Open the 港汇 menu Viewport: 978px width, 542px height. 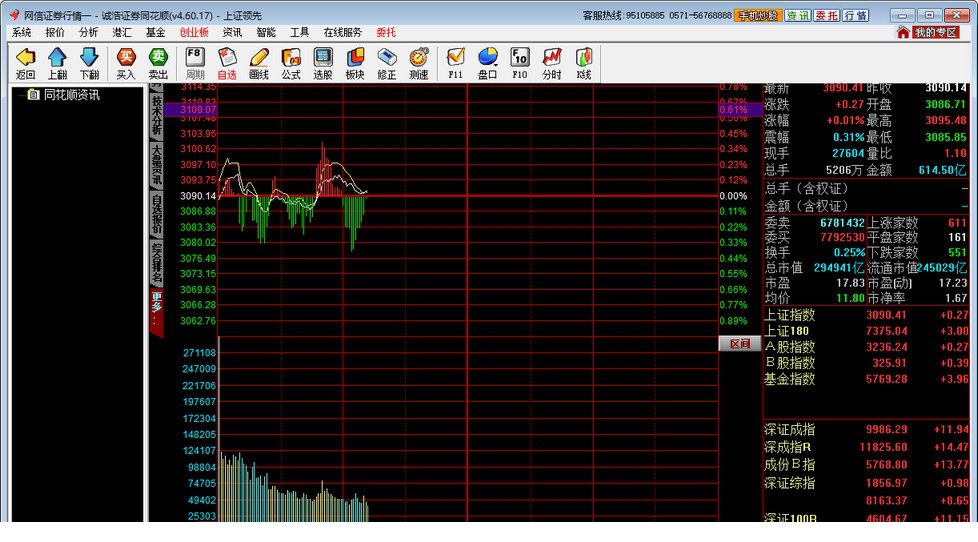(122, 32)
